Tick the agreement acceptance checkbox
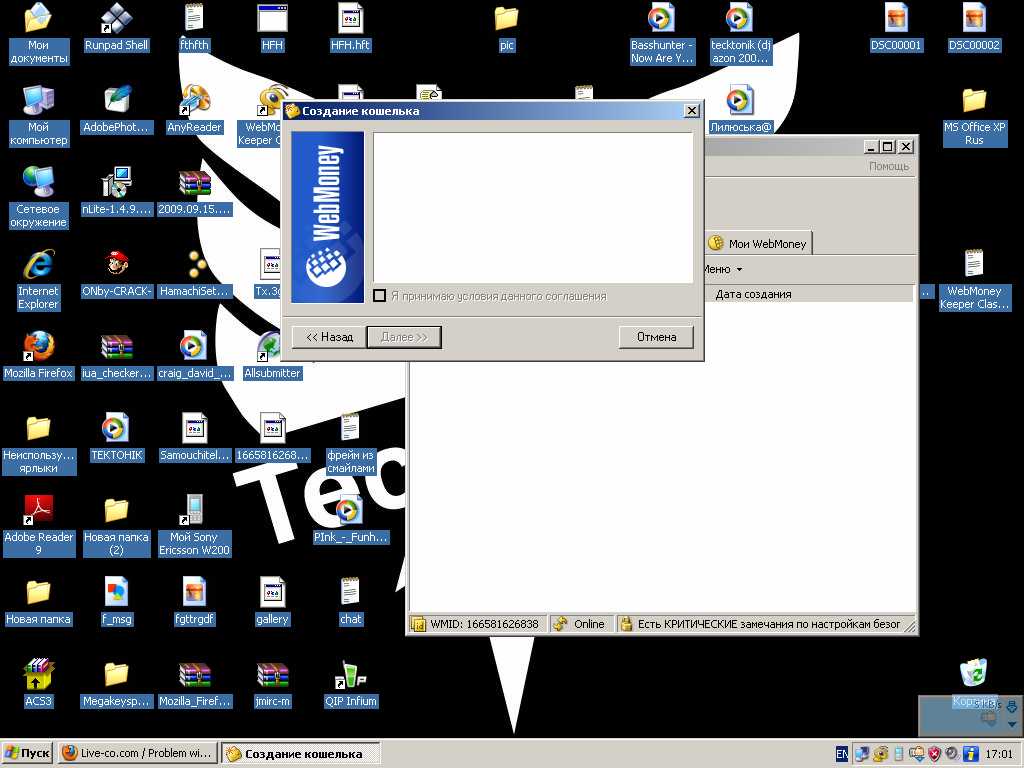This screenshot has width=1024, height=768. [379, 296]
